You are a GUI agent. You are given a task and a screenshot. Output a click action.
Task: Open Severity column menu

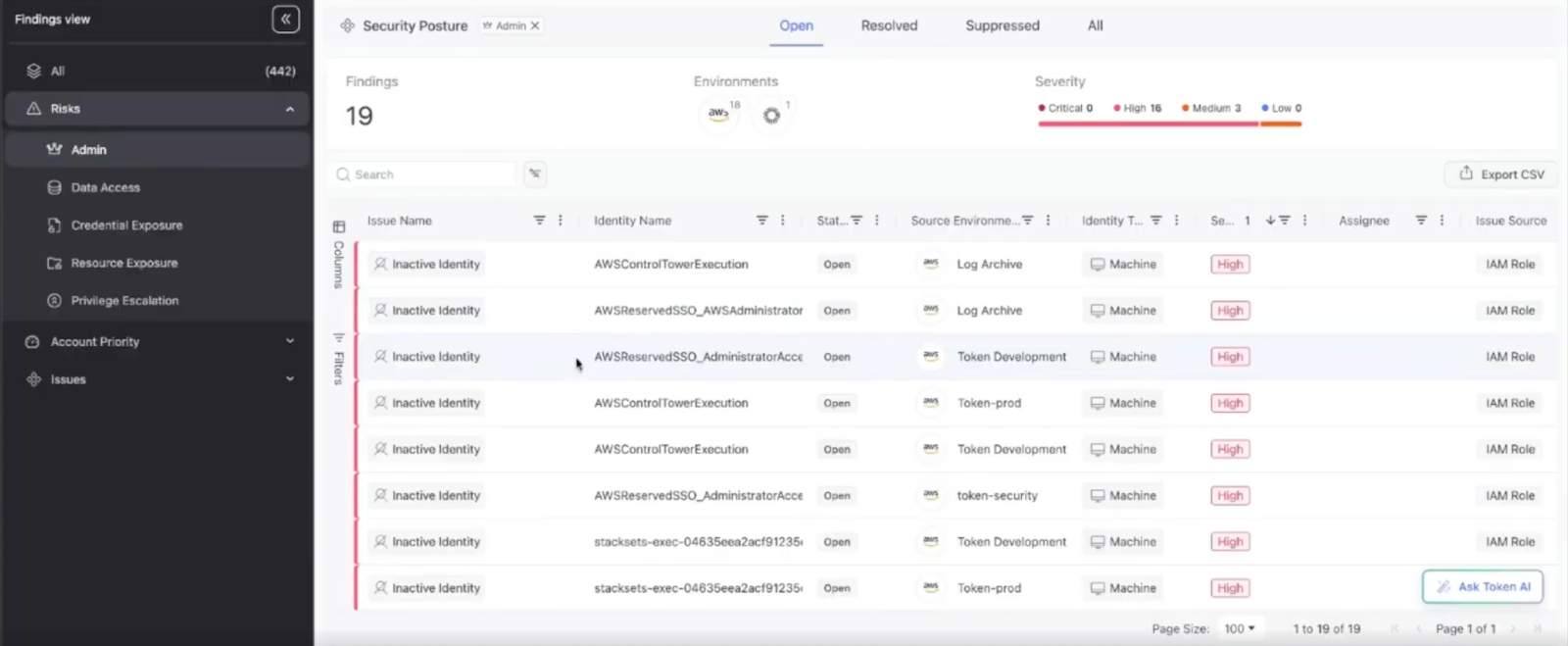(1304, 221)
